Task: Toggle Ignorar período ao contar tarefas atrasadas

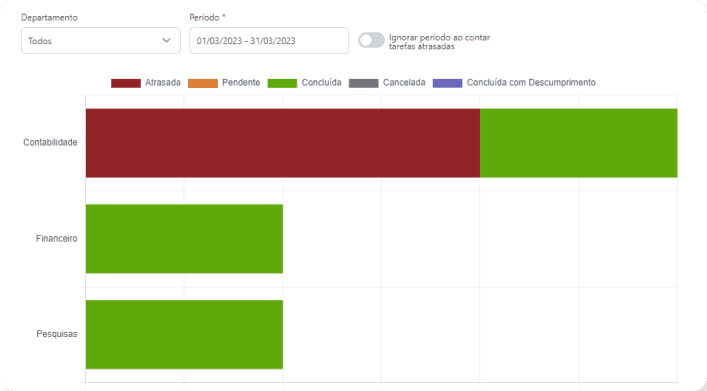Action: coord(372,41)
